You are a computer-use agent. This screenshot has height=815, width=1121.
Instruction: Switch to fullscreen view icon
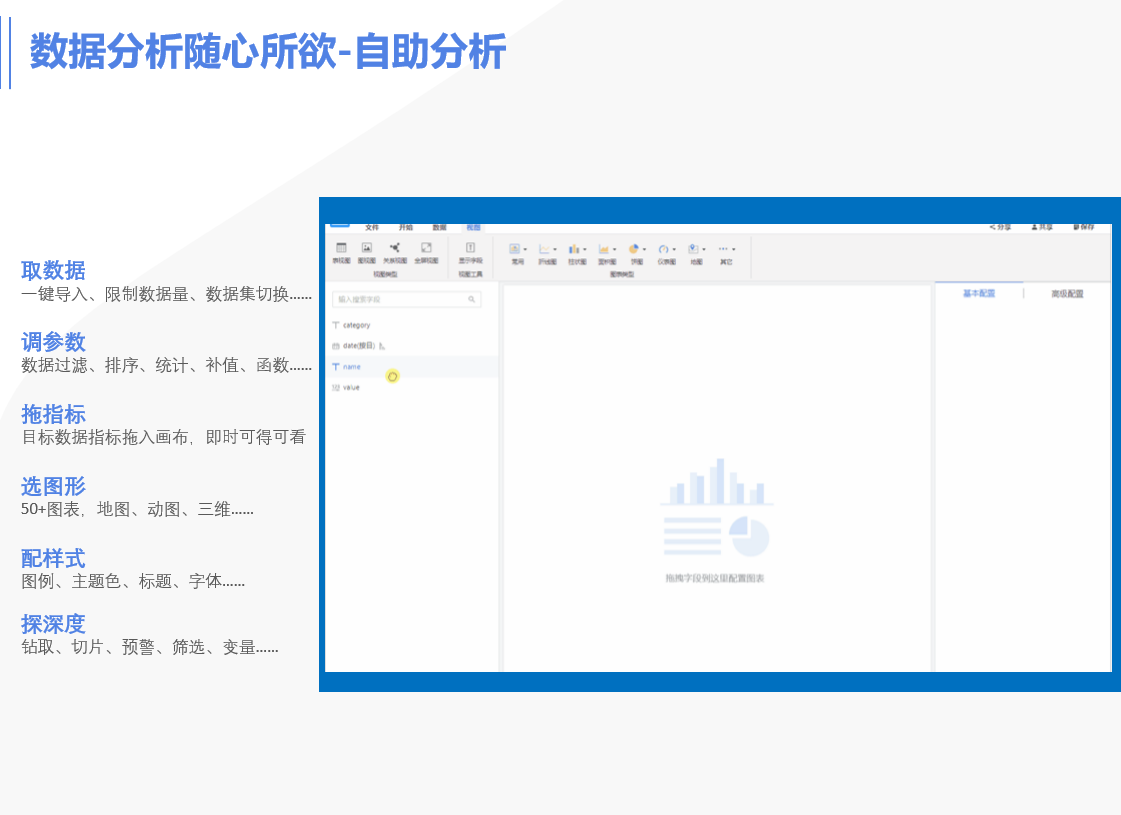coord(426,248)
